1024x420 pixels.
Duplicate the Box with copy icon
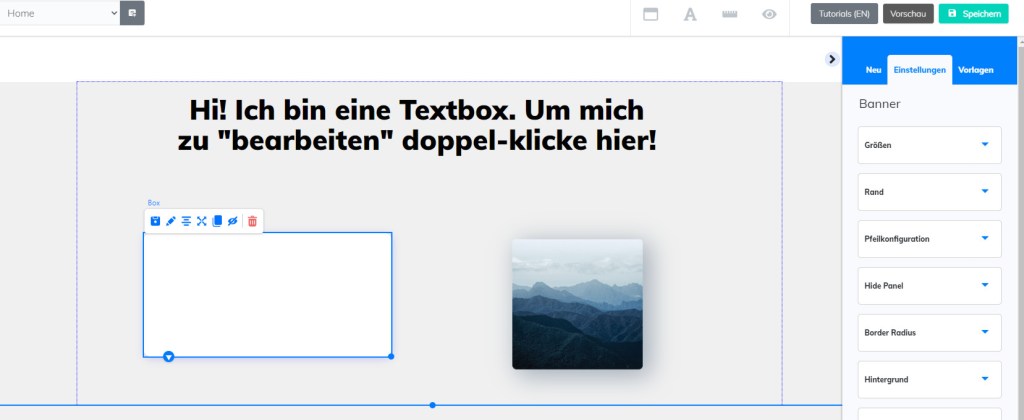click(x=217, y=221)
